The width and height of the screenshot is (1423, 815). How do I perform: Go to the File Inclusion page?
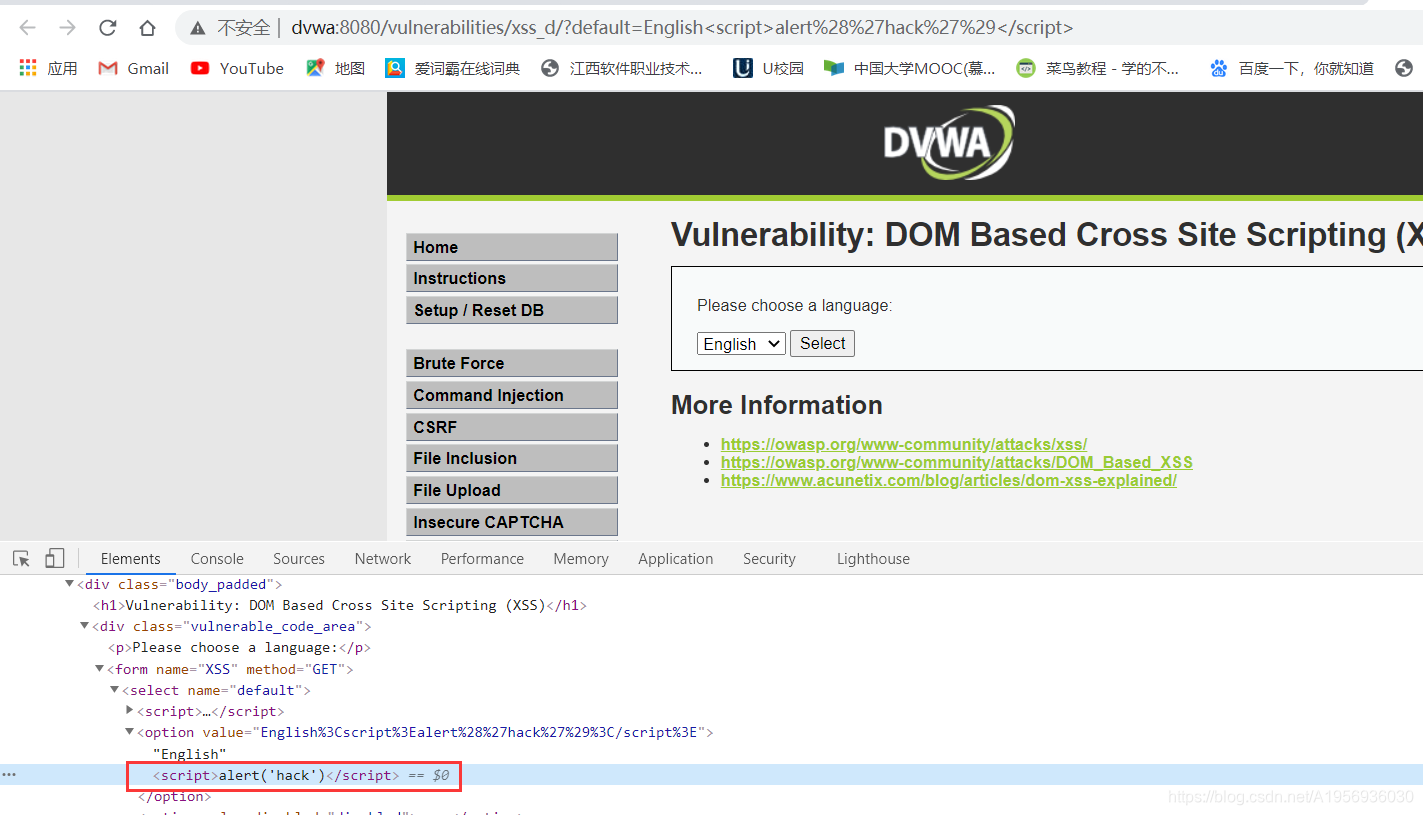tap(512, 458)
